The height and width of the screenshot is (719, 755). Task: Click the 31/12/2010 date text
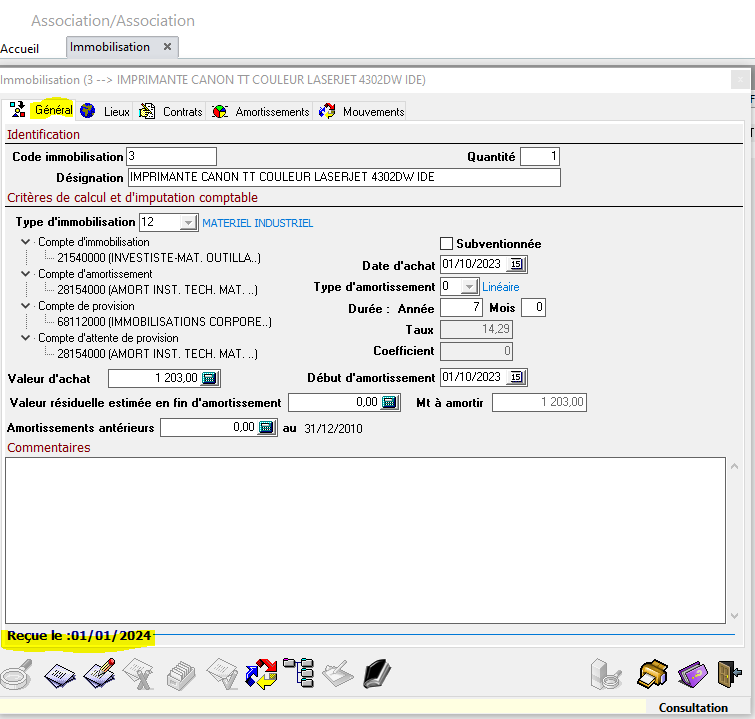(333, 429)
